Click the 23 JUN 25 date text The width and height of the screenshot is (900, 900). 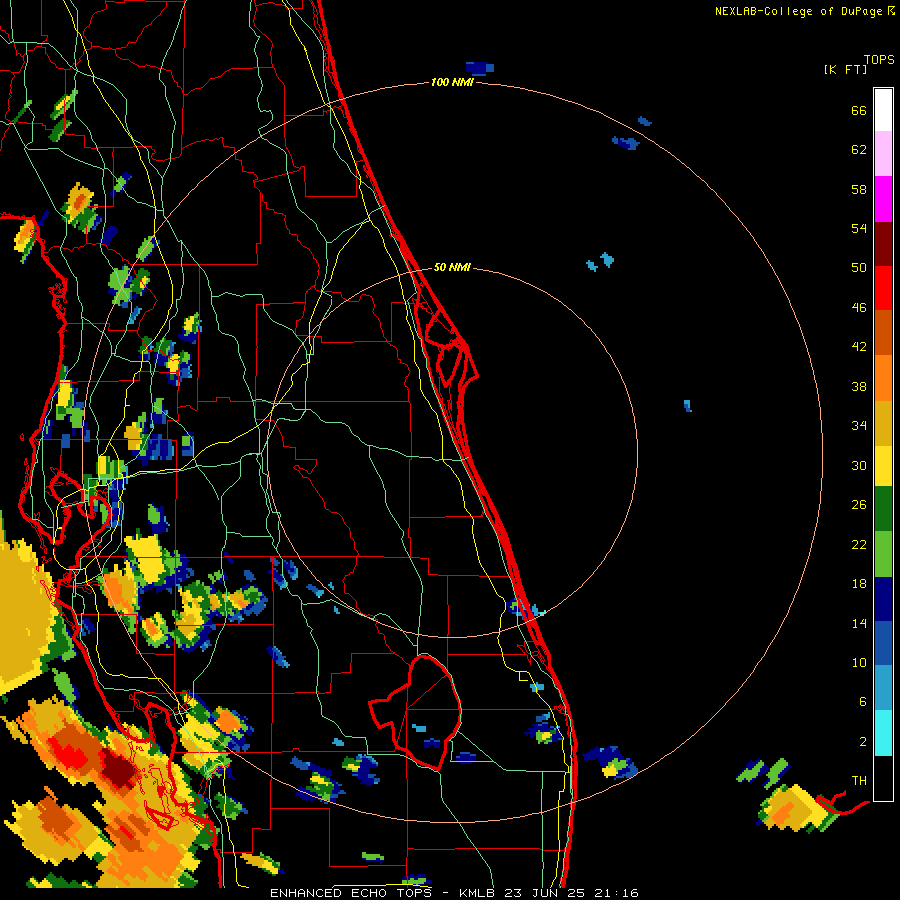[545, 893]
